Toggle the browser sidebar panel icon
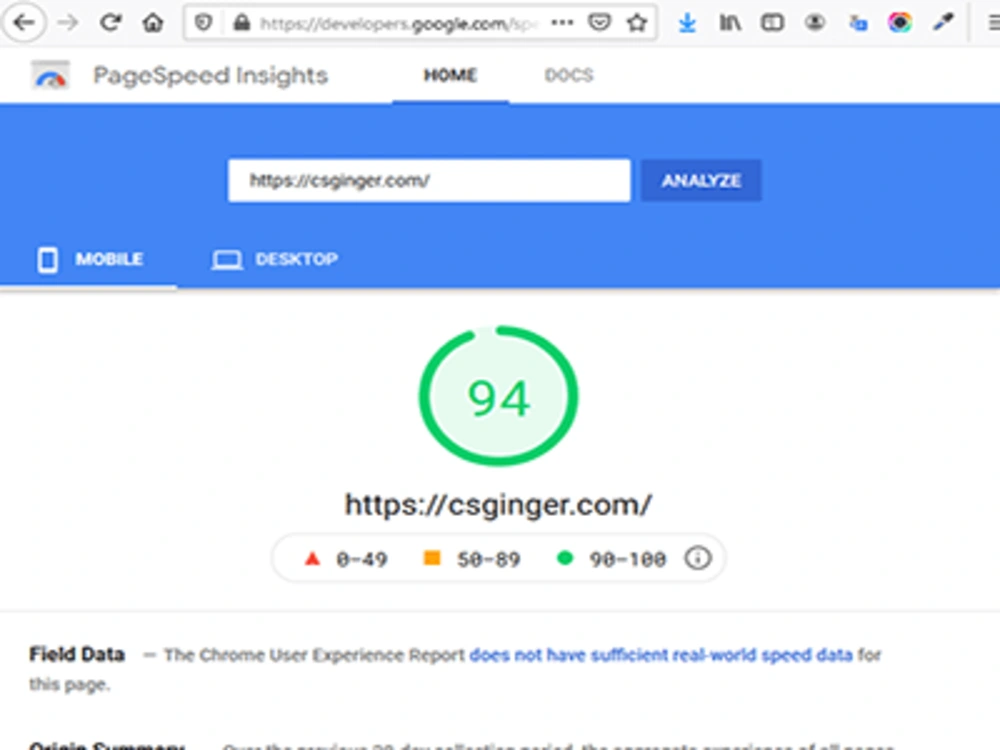 771,22
